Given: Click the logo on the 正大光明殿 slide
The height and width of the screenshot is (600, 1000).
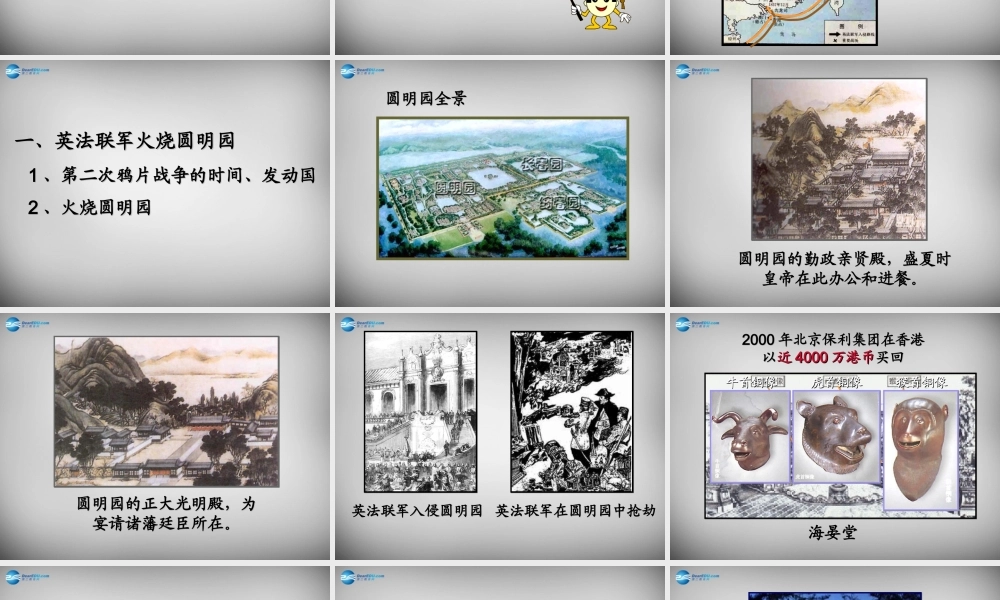Looking at the screenshot, I should [27, 324].
